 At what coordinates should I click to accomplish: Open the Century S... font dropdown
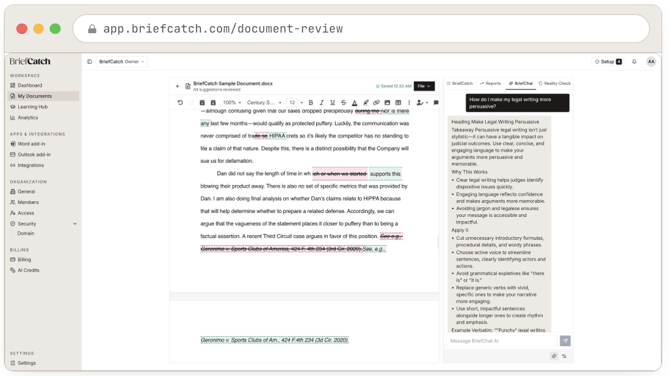pyautogui.click(x=264, y=103)
